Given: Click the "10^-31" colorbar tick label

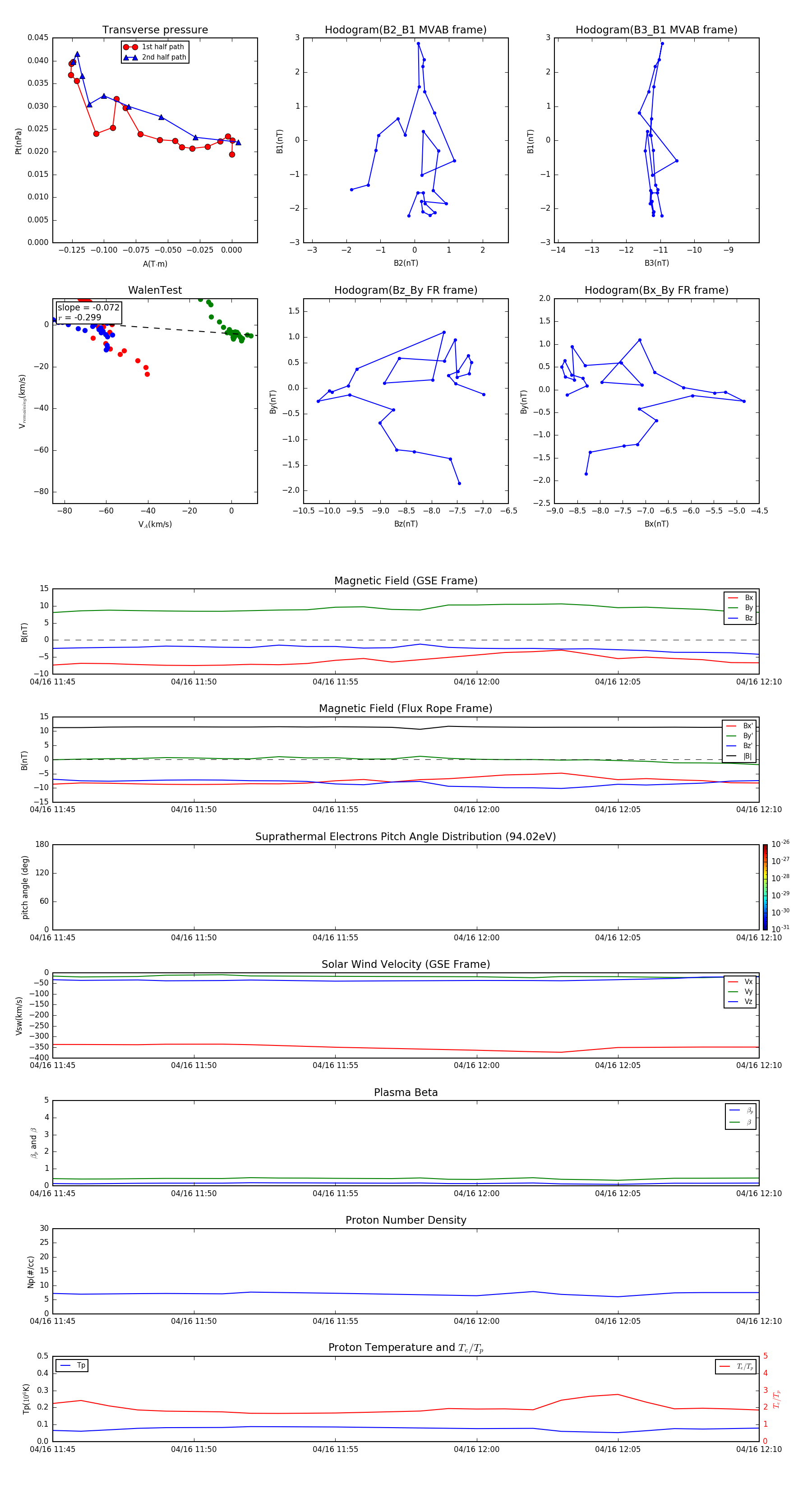Looking at the screenshot, I should click(x=780, y=929).
